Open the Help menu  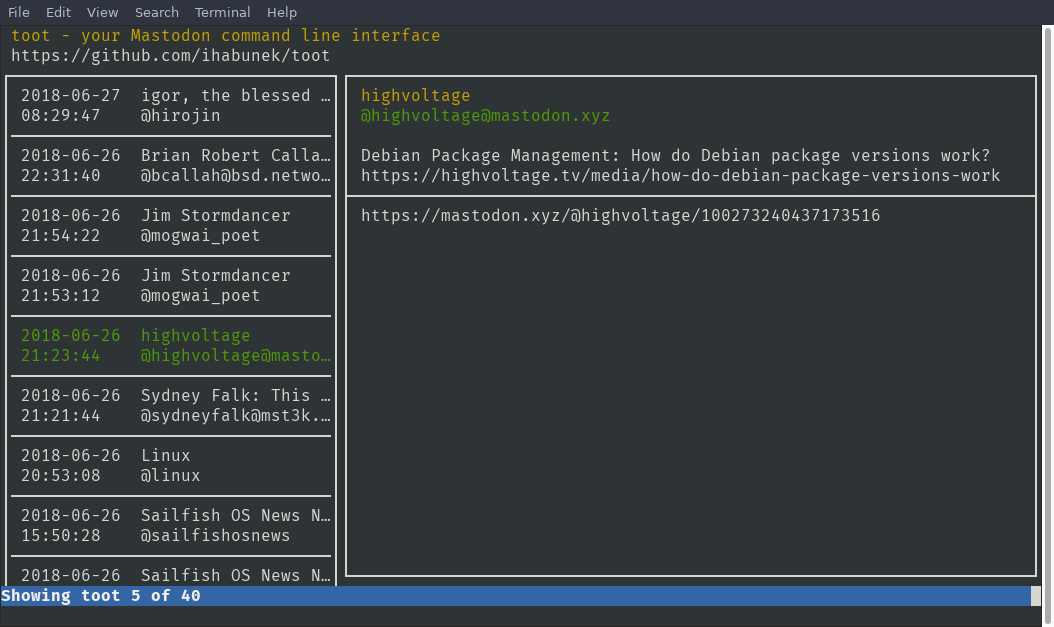tap(282, 12)
